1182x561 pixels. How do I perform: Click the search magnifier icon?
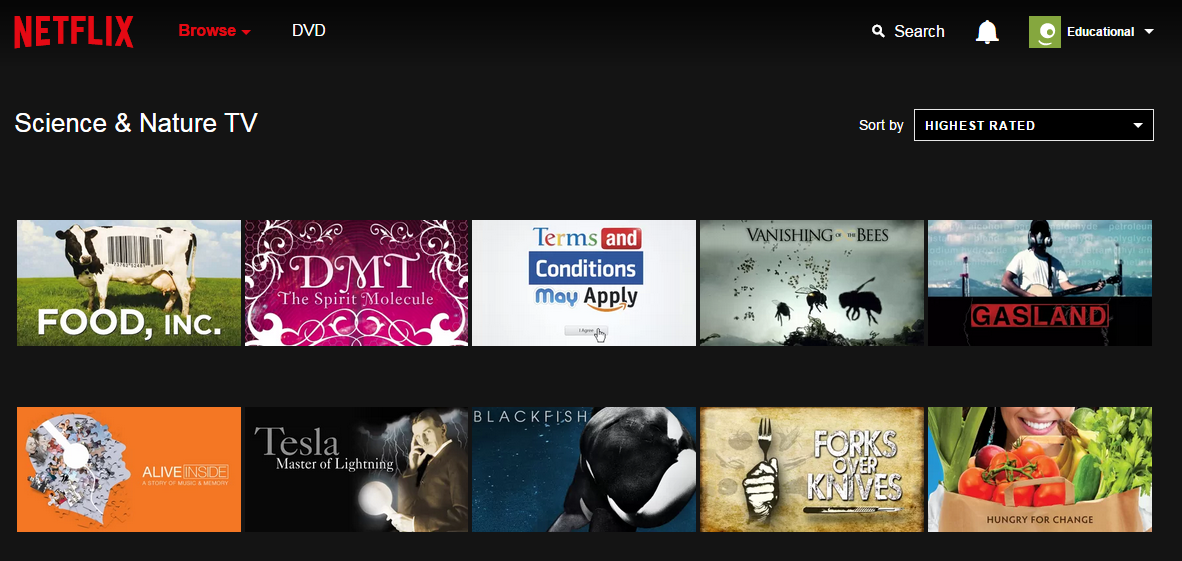878,32
